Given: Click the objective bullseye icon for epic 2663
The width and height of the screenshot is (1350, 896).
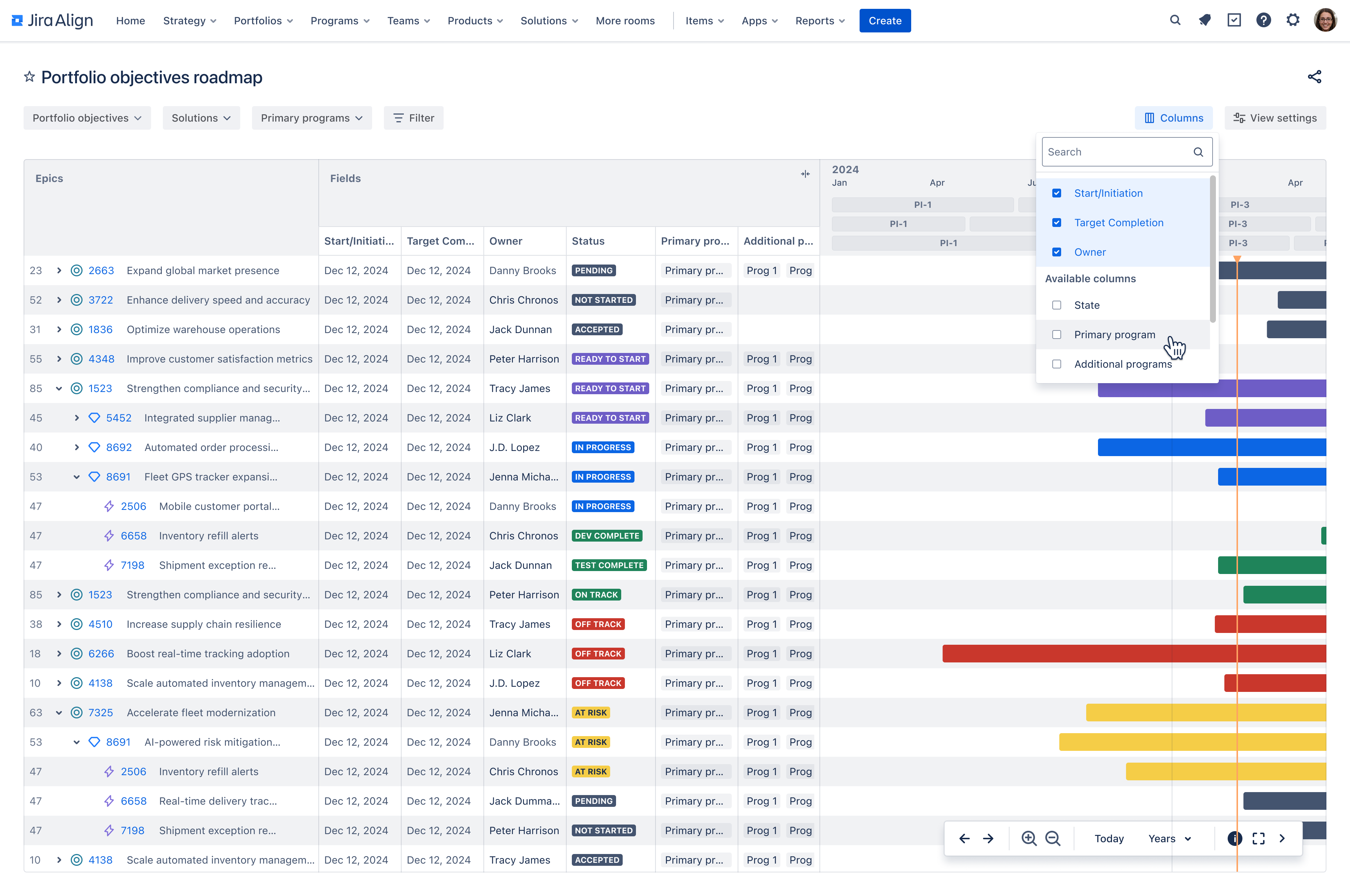Looking at the screenshot, I should pyautogui.click(x=77, y=270).
